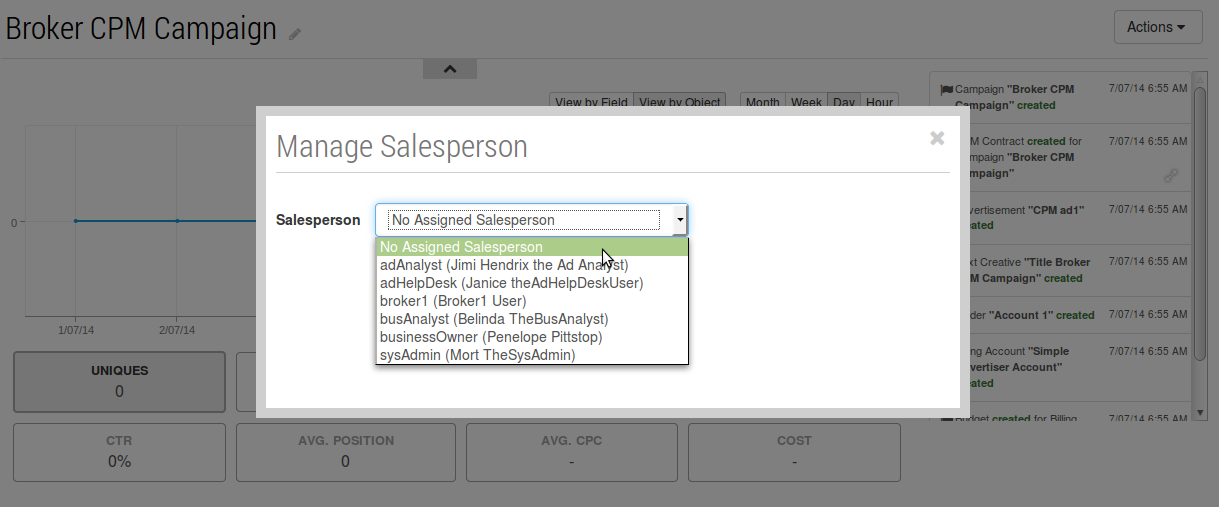Collapse the chart panel with chevron up

(450, 69)
